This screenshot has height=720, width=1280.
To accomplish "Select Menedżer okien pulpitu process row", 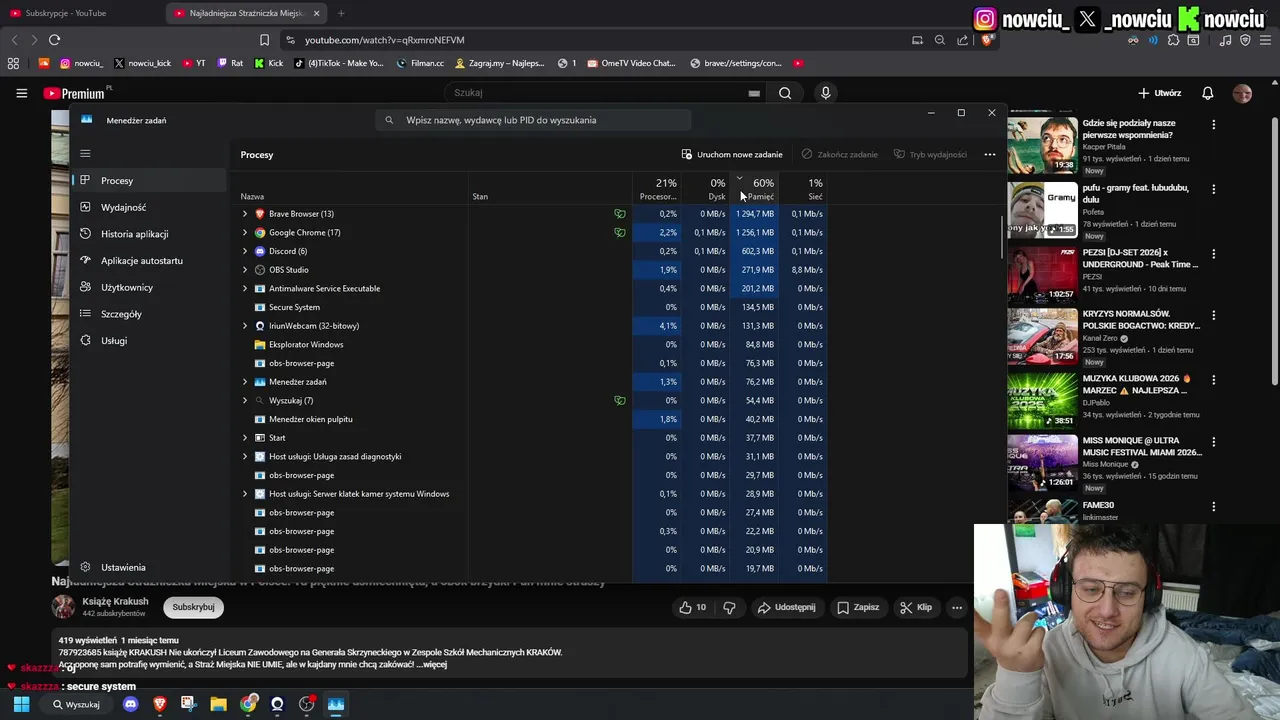I will [532, 419].
